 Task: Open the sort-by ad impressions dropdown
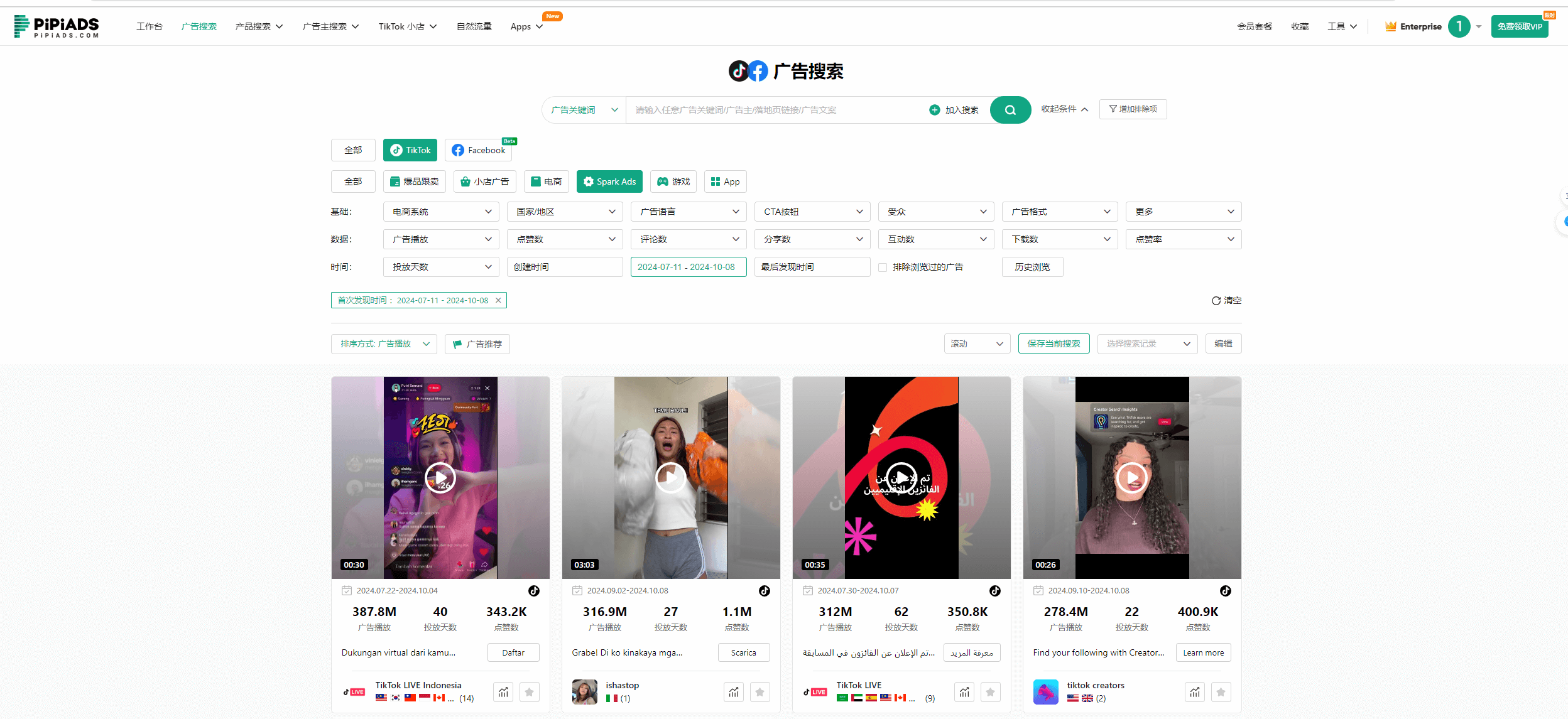[x=384, y=343]
